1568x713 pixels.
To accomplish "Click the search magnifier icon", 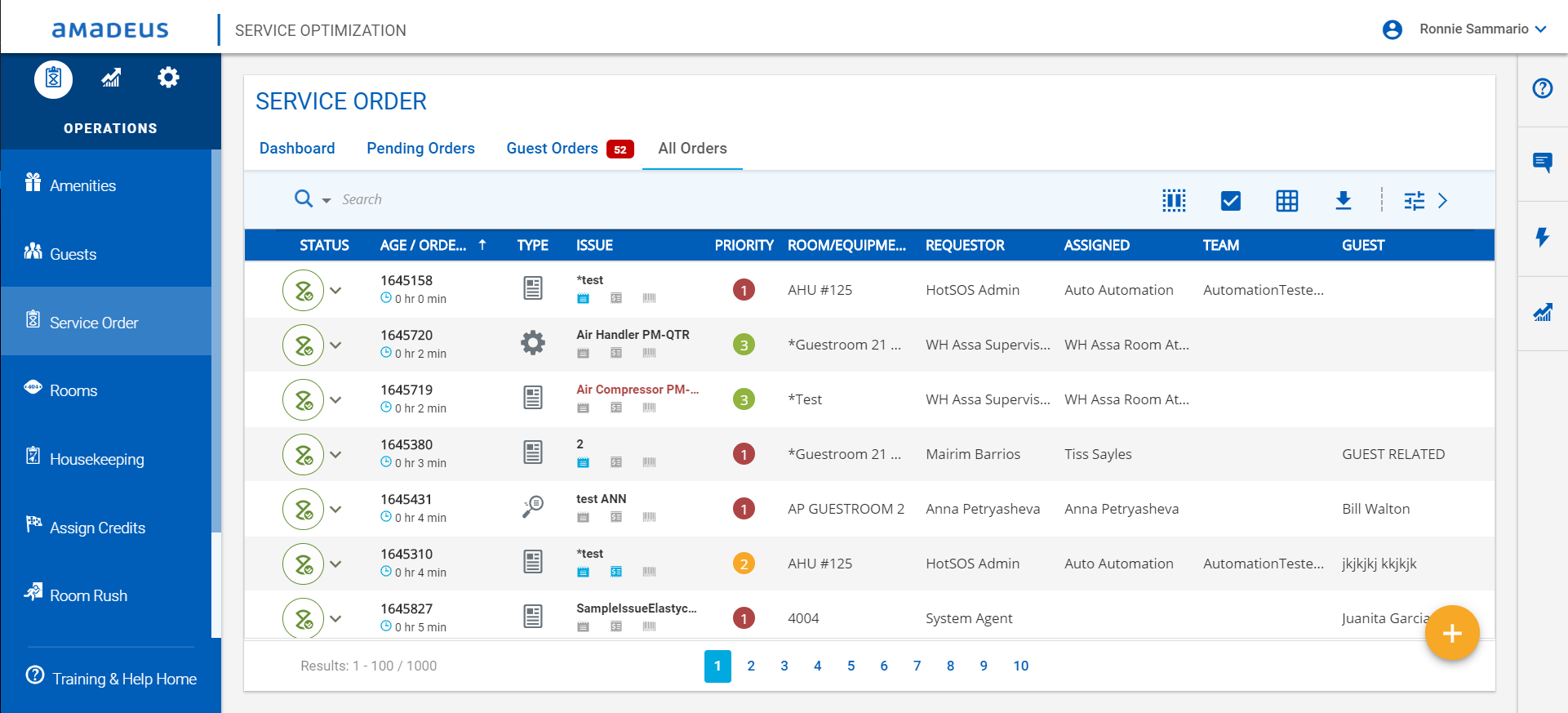I will 304,198.
